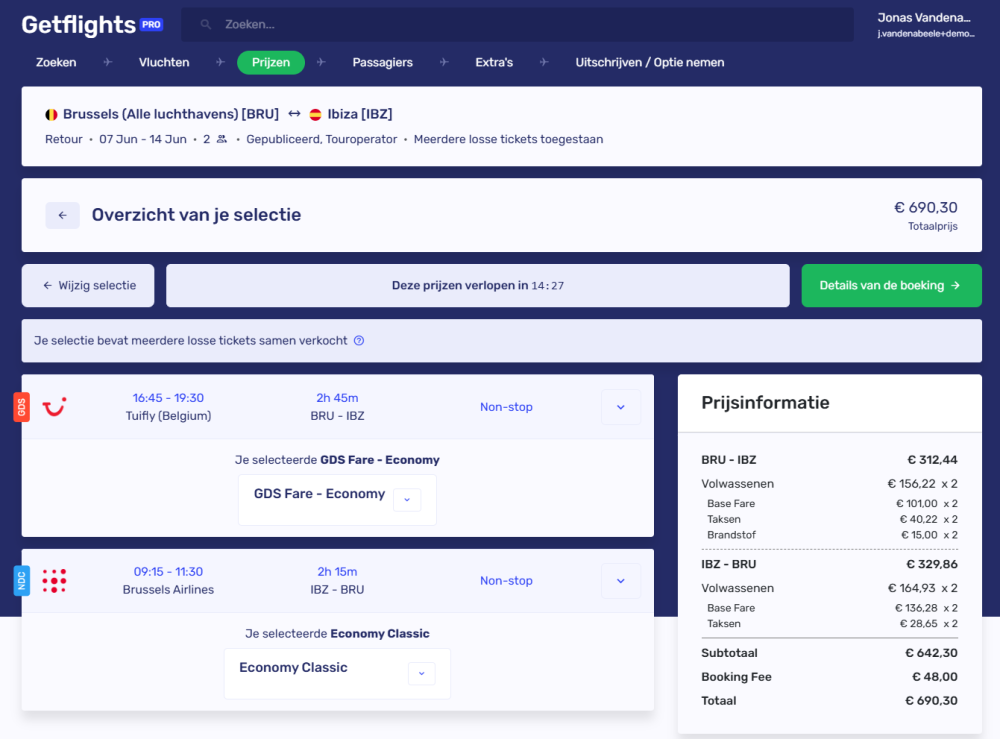
Task: Open the Economy Classic fare dropdown
Action: point(421,673)
